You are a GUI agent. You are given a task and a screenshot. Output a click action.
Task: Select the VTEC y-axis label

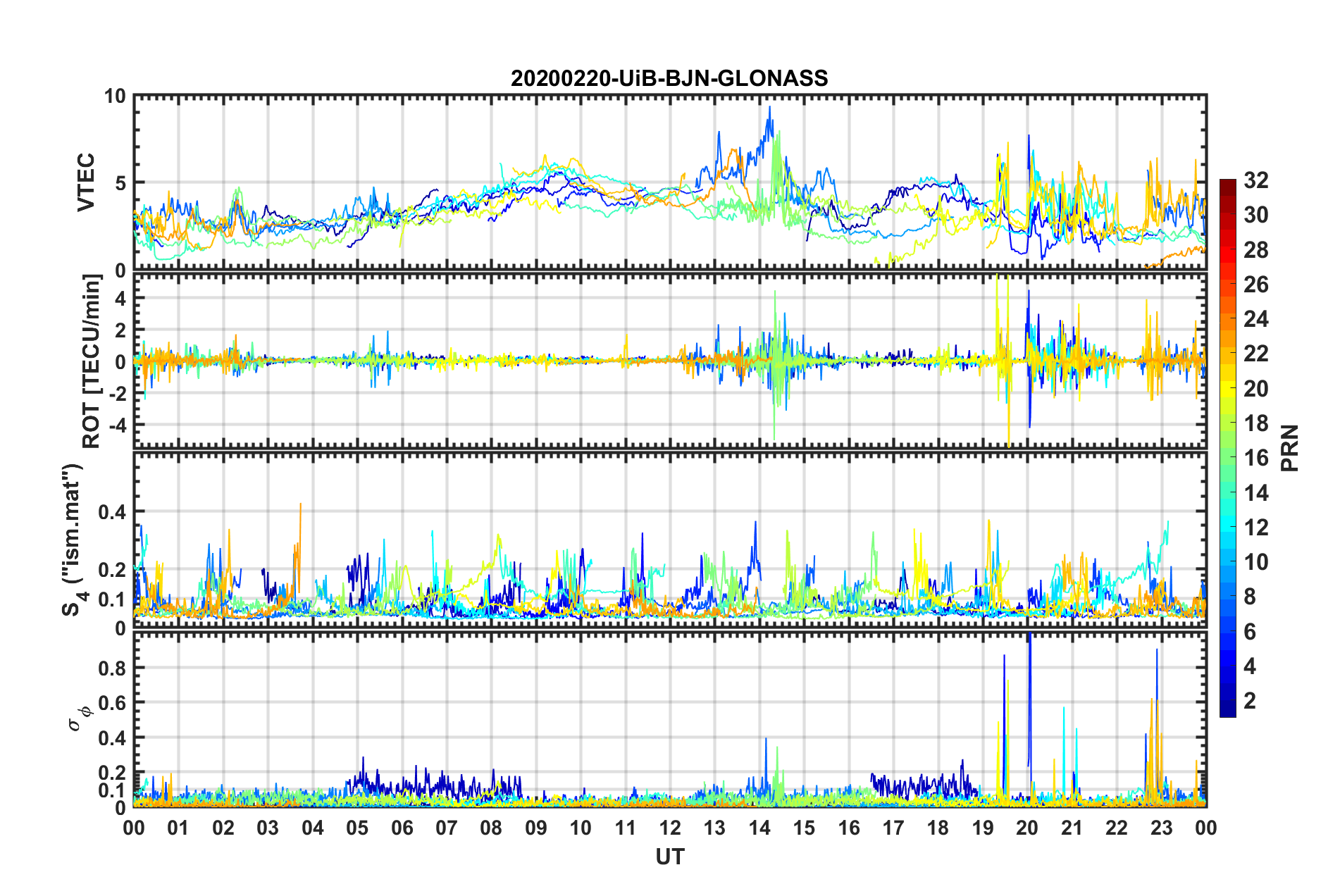point(86,182)
